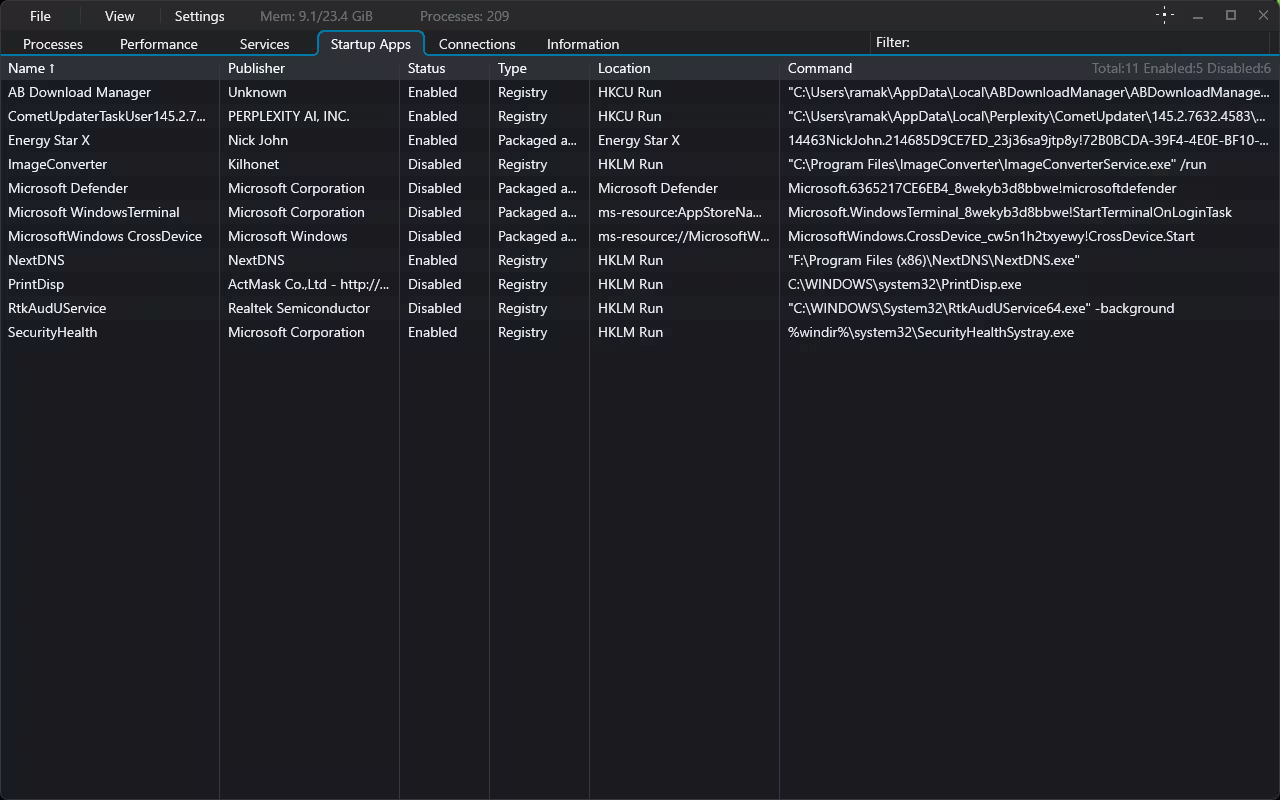Click the Realtek Semiconductor publisher cell

pyautogui.click(x=299, y=308)
